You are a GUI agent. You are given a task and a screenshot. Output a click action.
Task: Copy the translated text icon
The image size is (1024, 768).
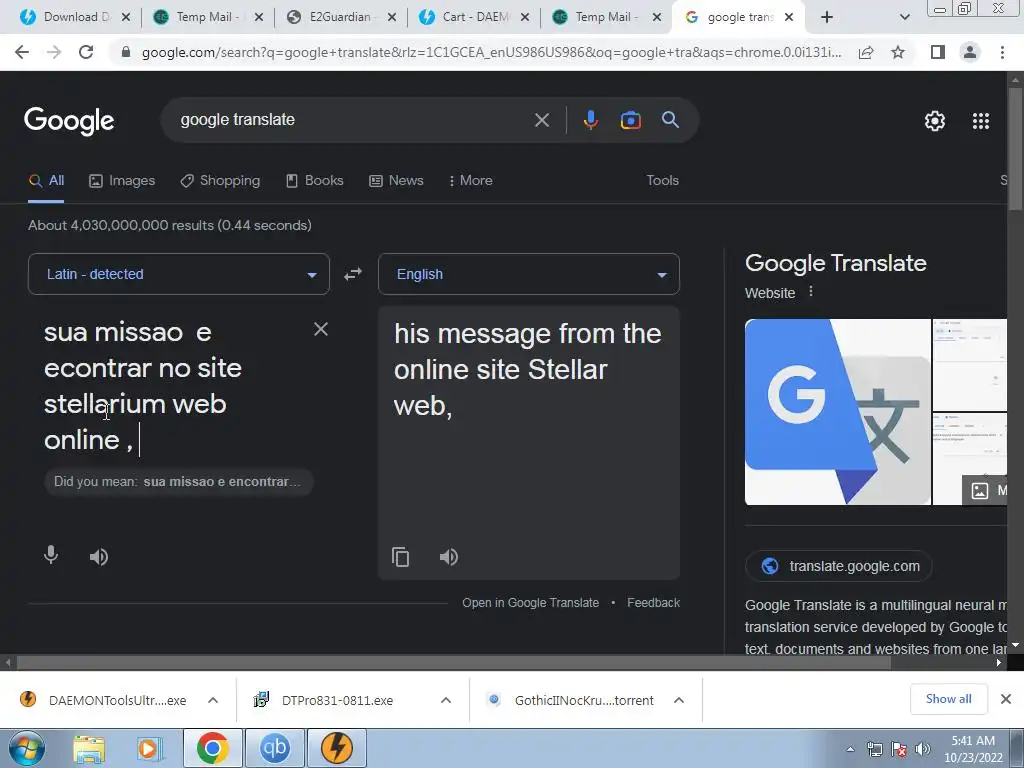400,557
